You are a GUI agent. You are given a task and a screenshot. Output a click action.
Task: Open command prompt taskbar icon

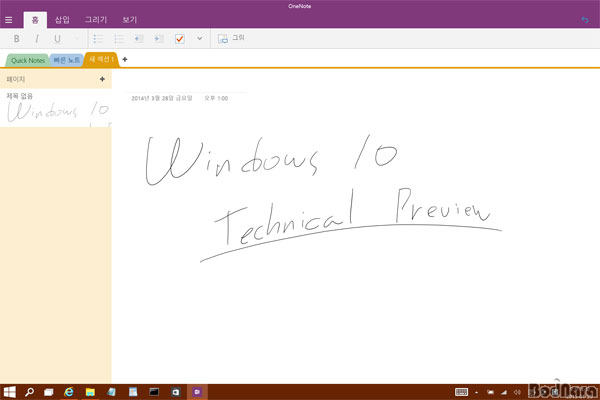tap(154, 392)
